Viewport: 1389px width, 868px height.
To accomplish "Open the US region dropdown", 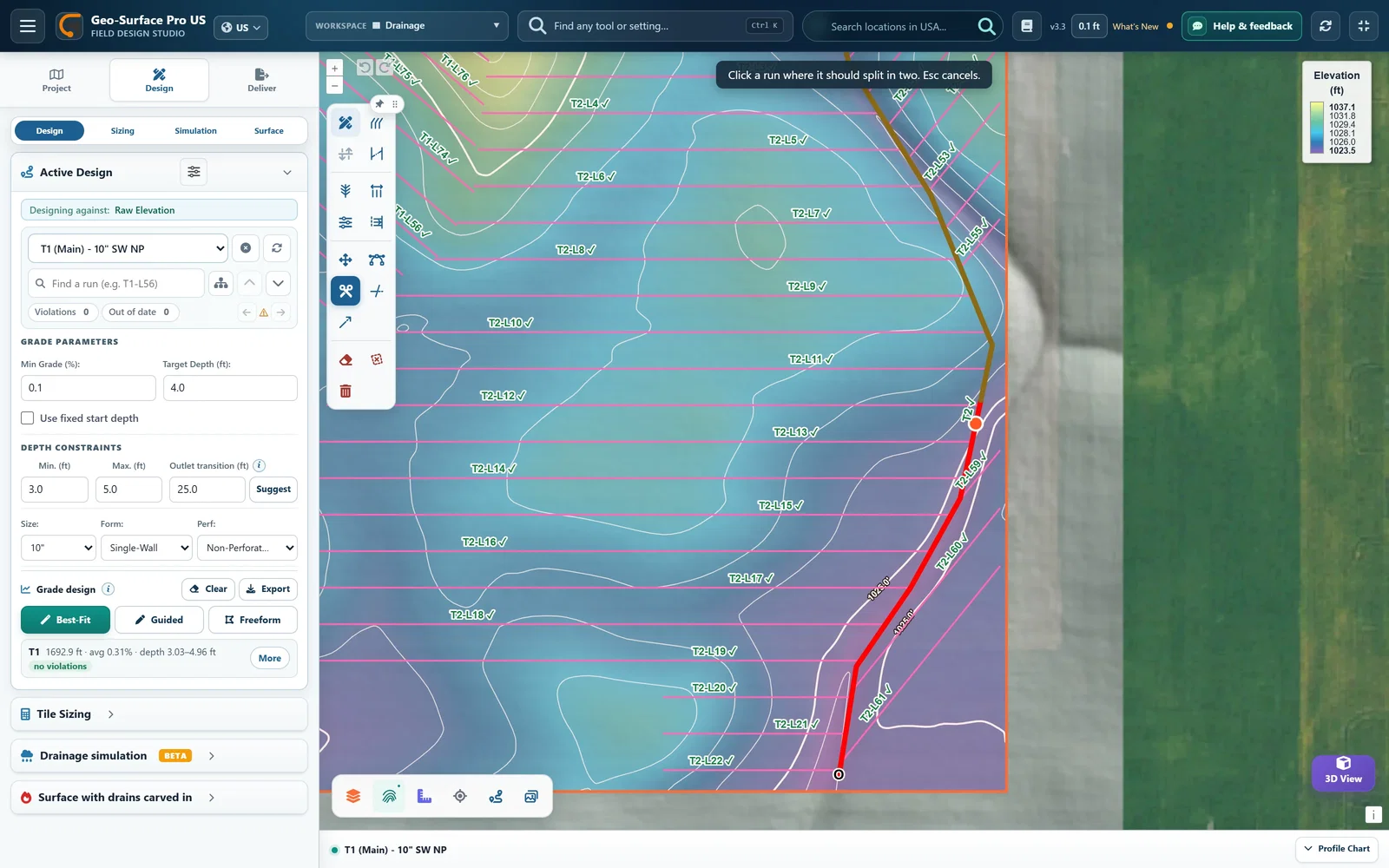I will pos(240,27).
